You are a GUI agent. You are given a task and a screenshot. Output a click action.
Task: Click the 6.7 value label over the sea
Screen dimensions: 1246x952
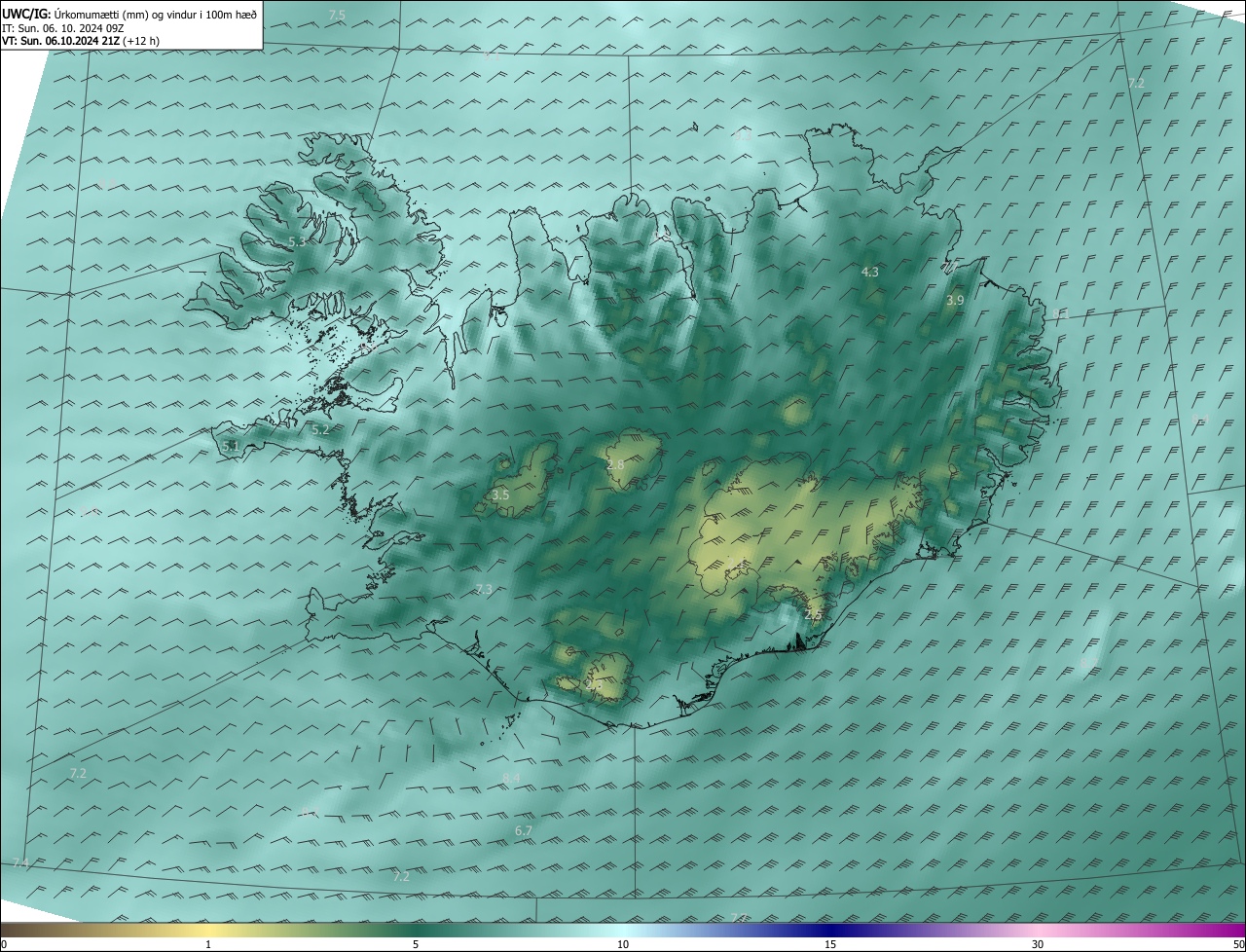[x=524, y=831]
